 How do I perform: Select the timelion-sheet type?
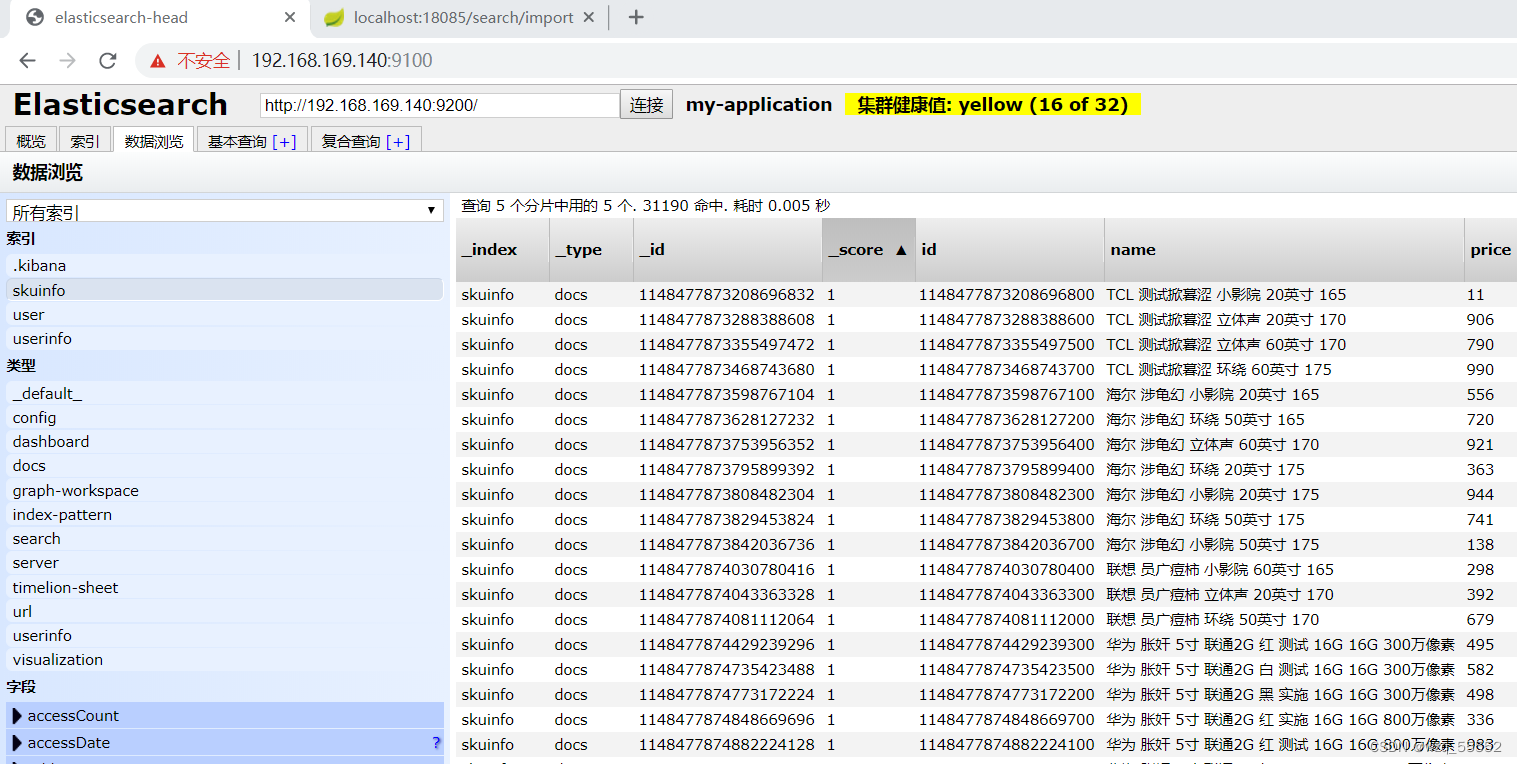click(x=225, y=588)
